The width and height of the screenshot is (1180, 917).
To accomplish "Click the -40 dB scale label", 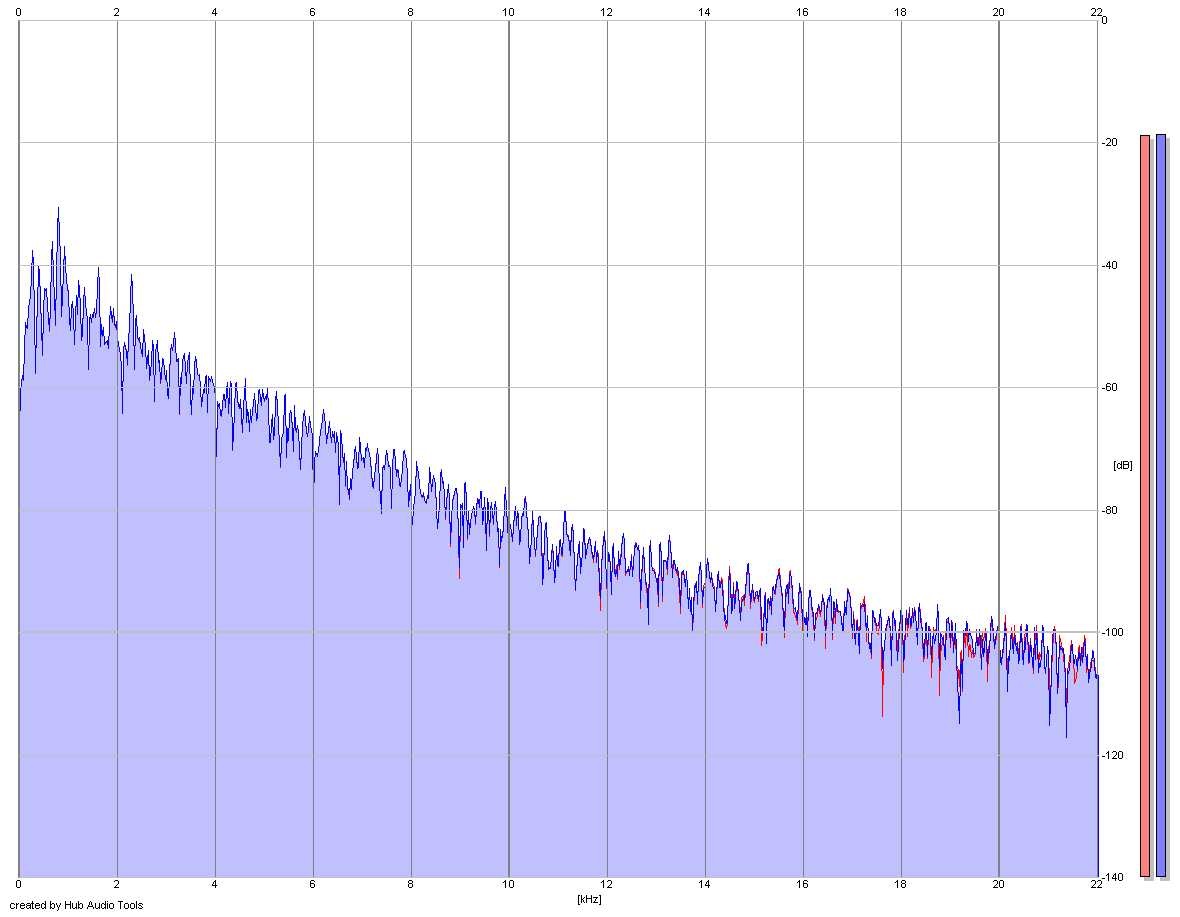I will [1109, 266].
